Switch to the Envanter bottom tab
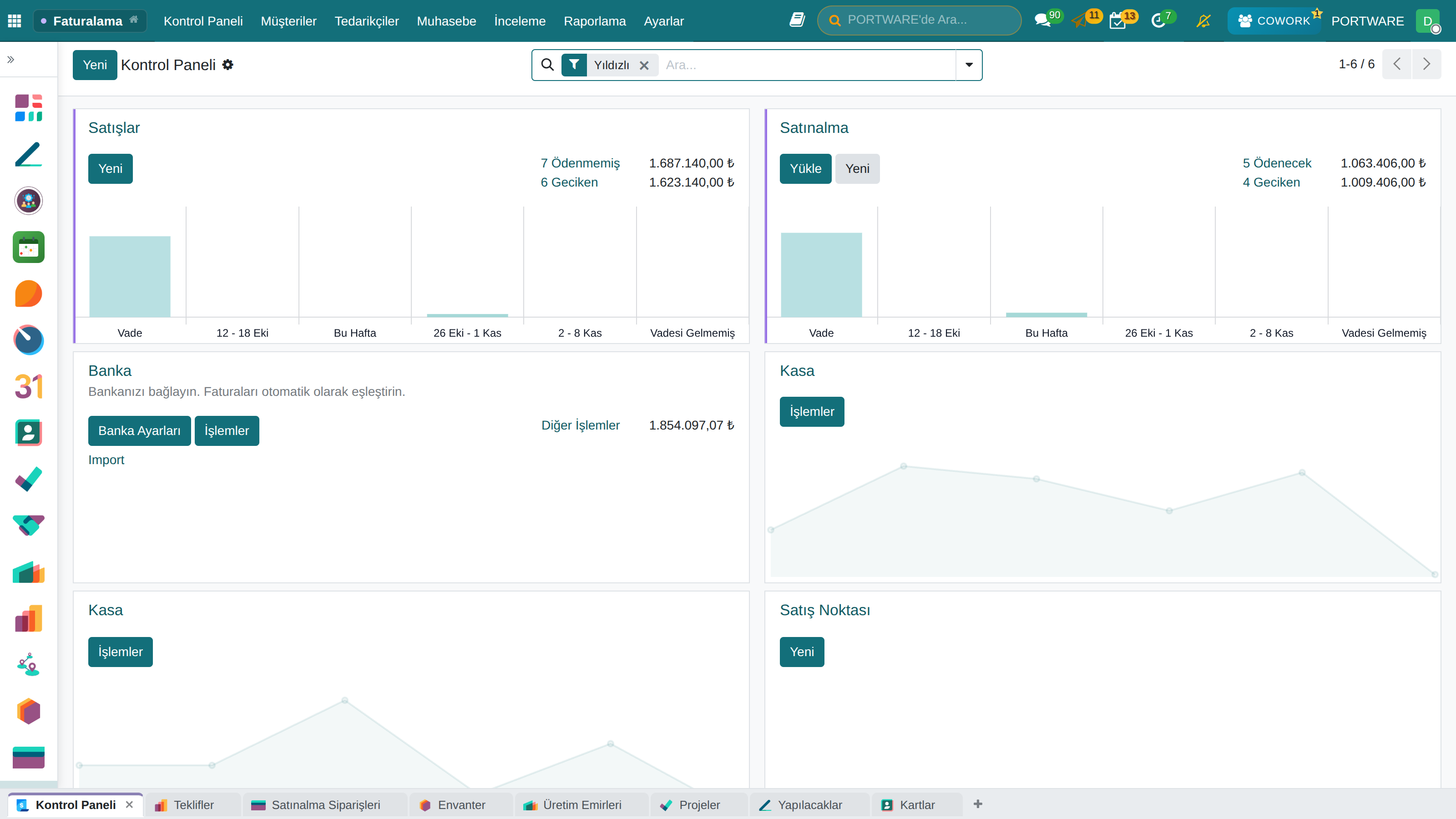Screen dimensions: 1456x819 (x=461, y=805)
